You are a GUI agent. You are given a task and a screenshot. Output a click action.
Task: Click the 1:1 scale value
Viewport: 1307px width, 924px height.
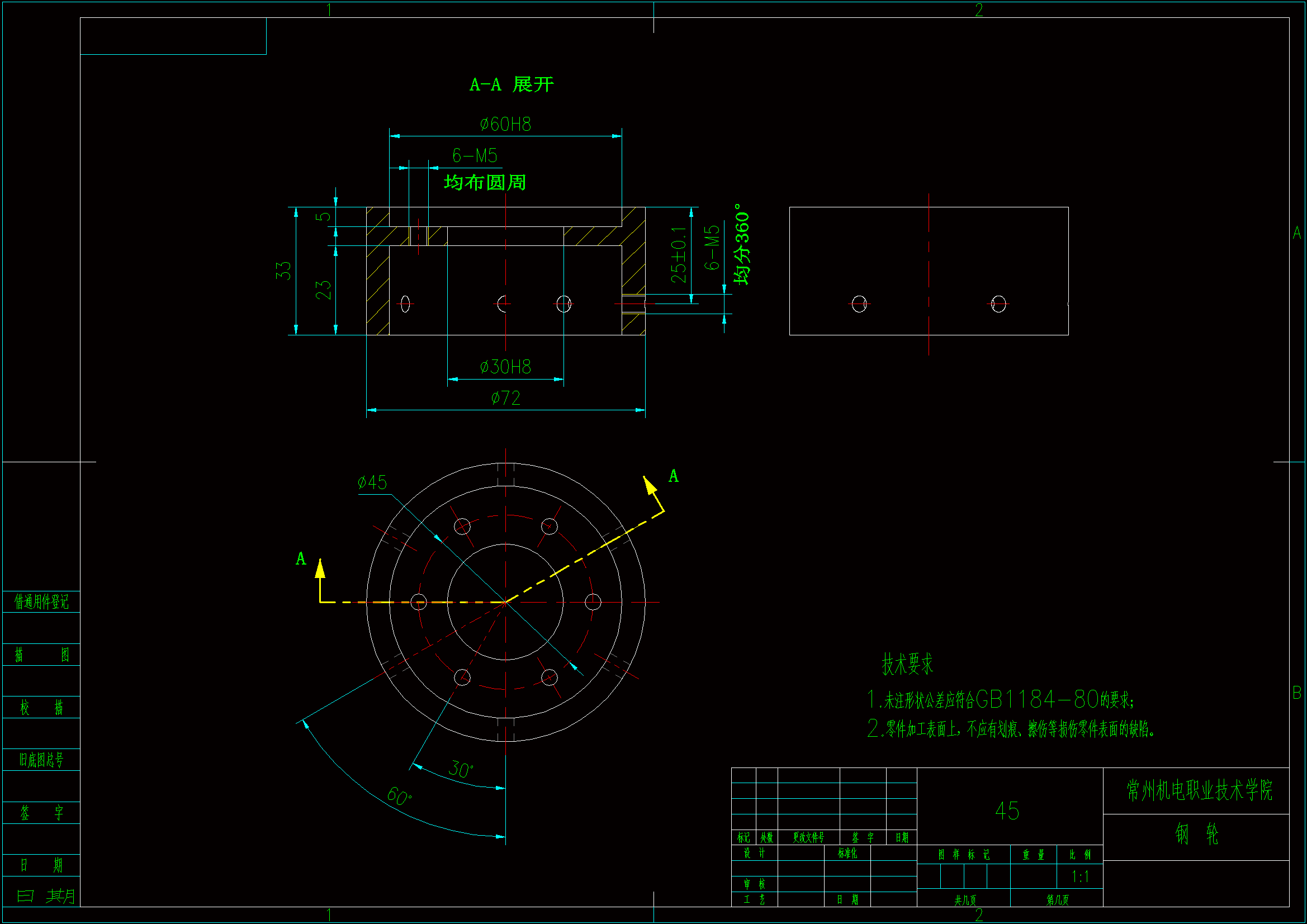[1080, 876]
